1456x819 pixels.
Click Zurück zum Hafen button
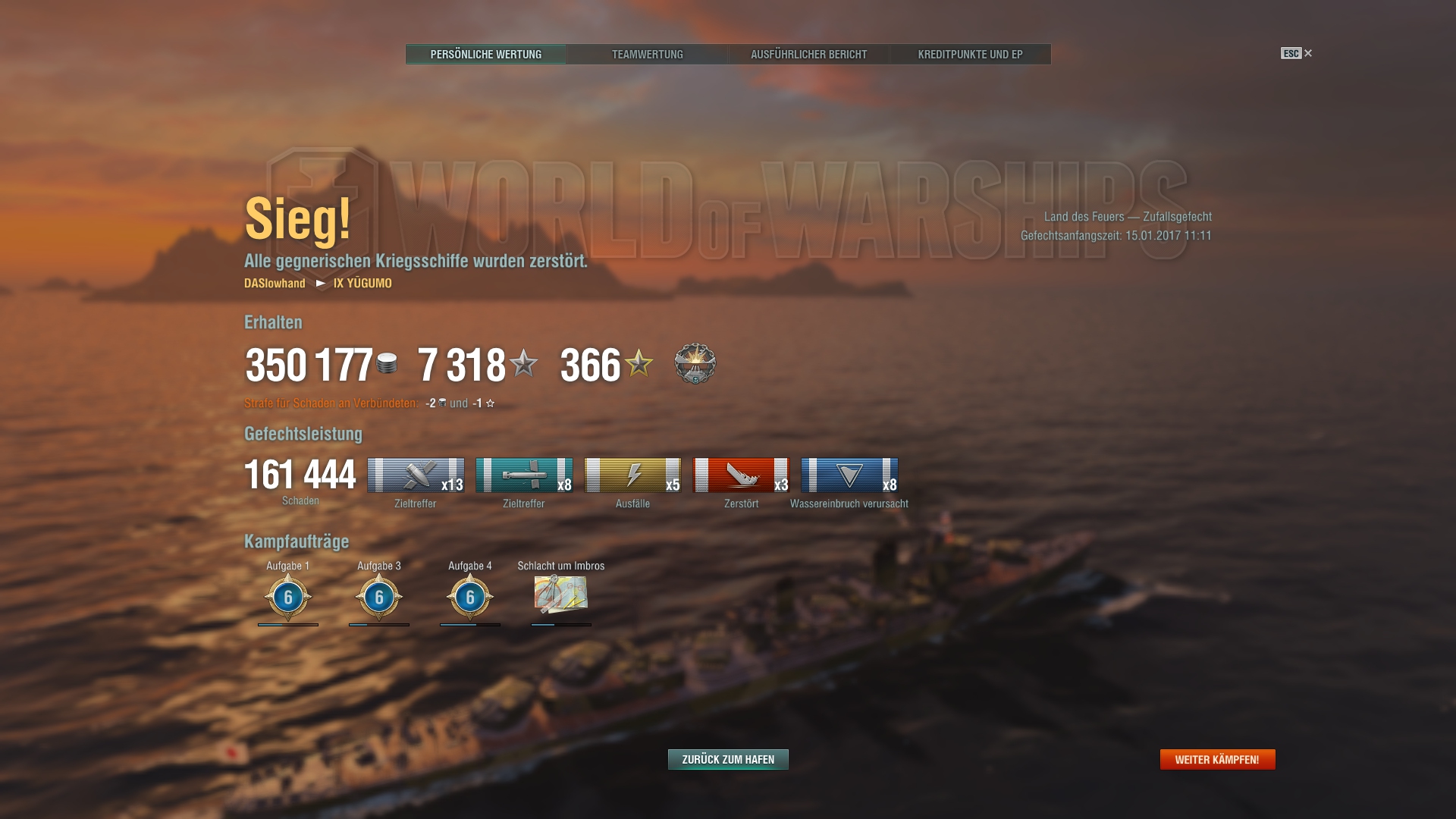tap(728, 759)
